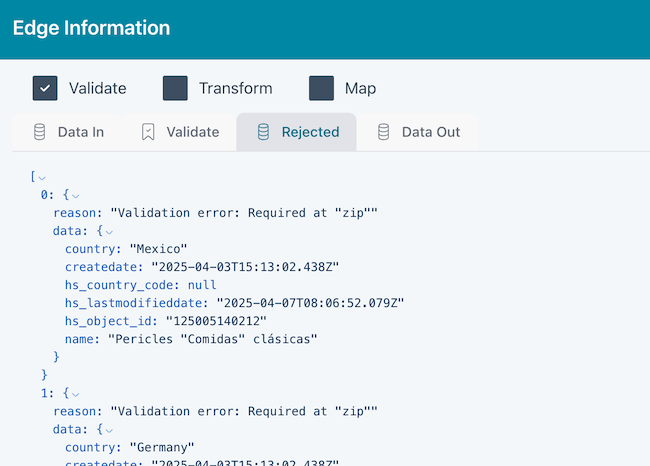Uncheck the Validate checkbox
The width and height of the screenshot is (650, 466).
click(x=45, y=88)
